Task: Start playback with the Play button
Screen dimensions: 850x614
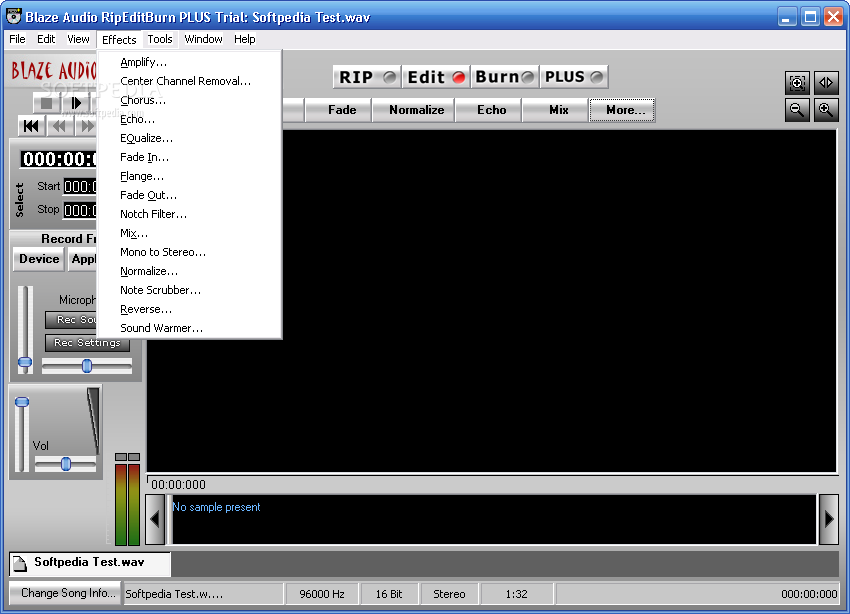Action: pos(75,102)
